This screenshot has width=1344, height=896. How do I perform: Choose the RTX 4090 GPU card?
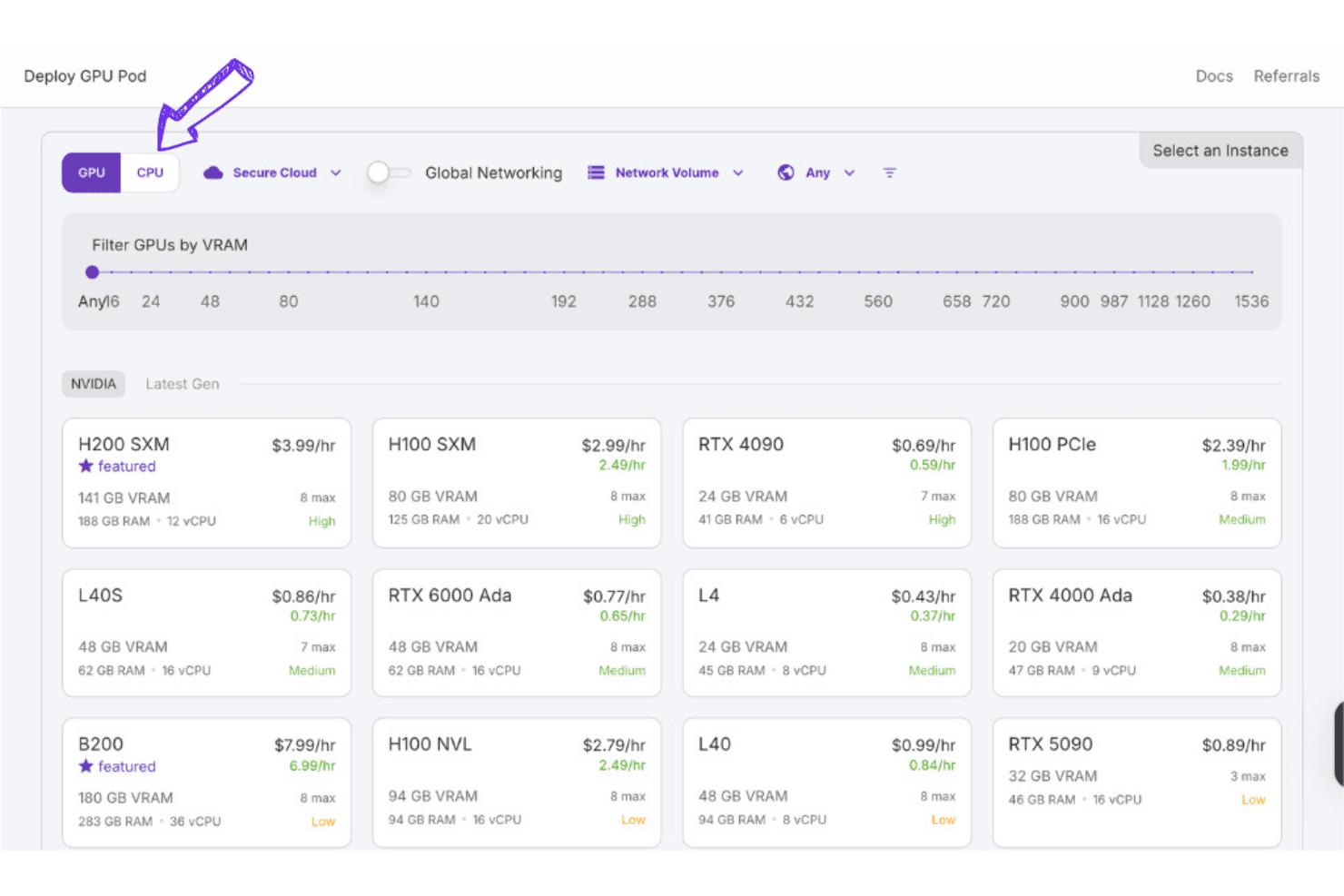[826, 483]
